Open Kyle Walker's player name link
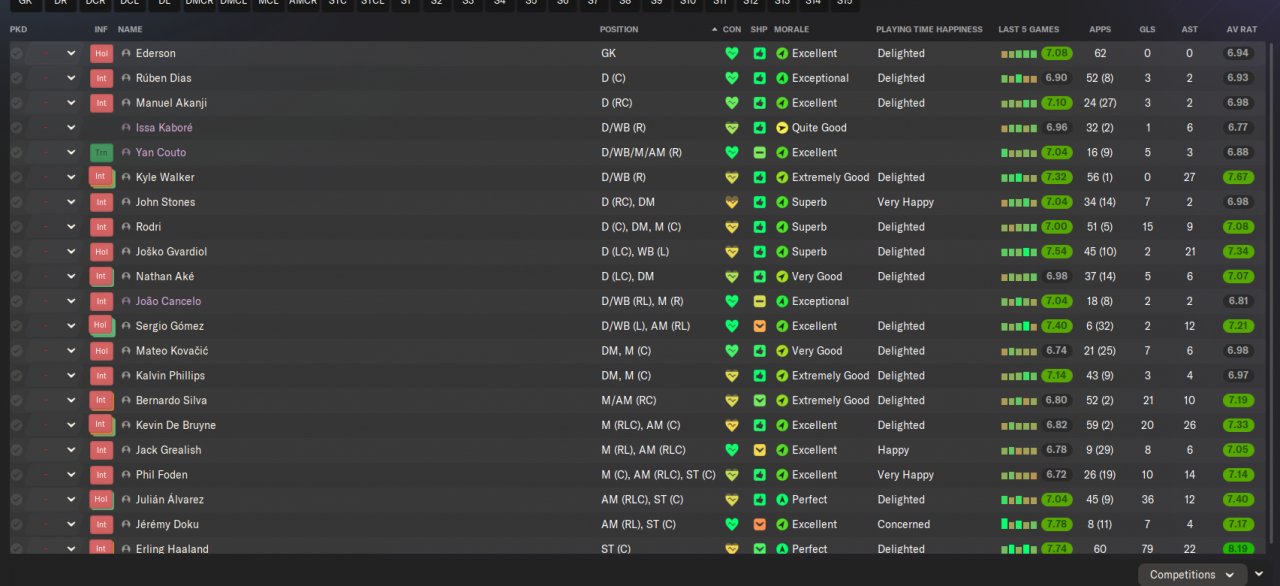Image resolution: width=1280 pixels, height=586 pixels. point(165,177)
